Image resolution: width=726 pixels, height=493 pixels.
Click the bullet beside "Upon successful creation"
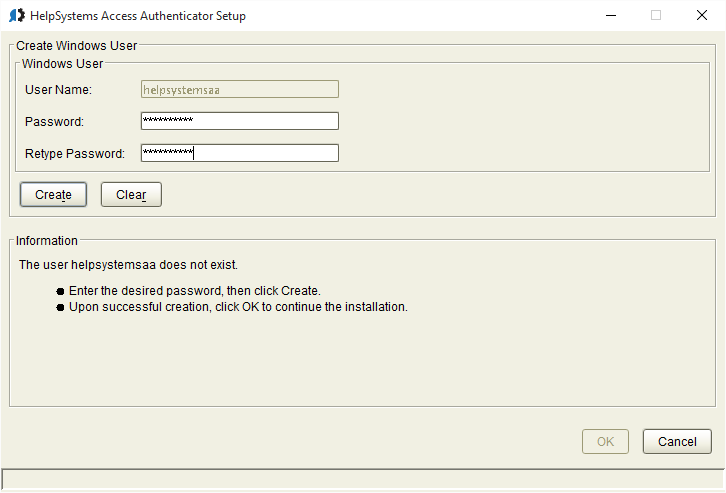(61, 307)
